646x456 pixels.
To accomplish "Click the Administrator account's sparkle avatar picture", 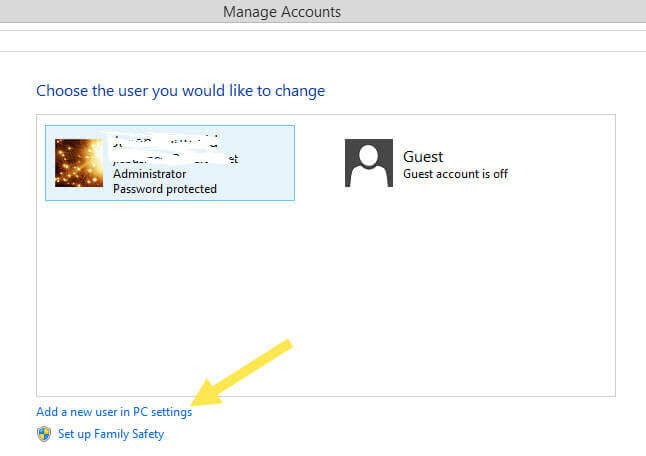I will coord(78,163).
